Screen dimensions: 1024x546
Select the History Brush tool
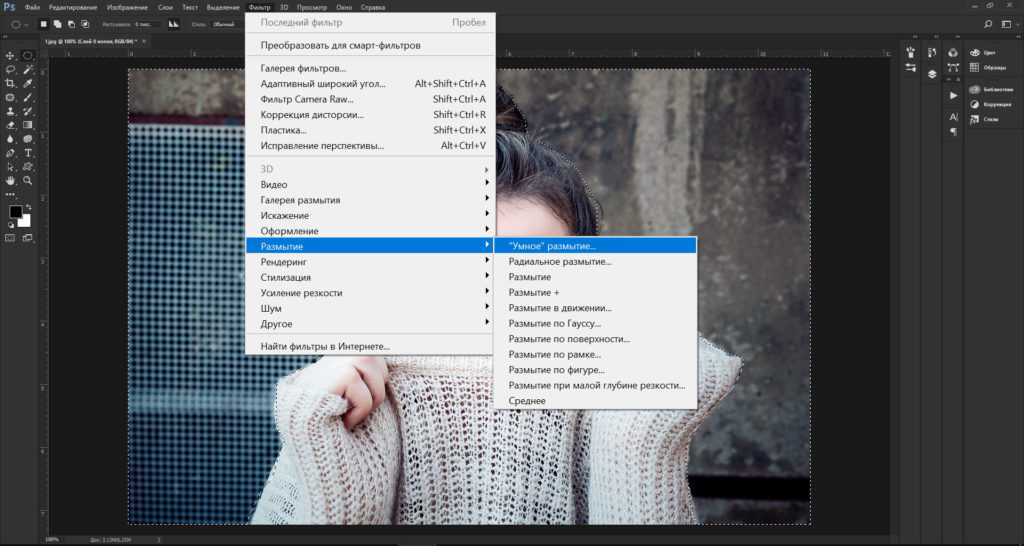click(x=27, y=111)
